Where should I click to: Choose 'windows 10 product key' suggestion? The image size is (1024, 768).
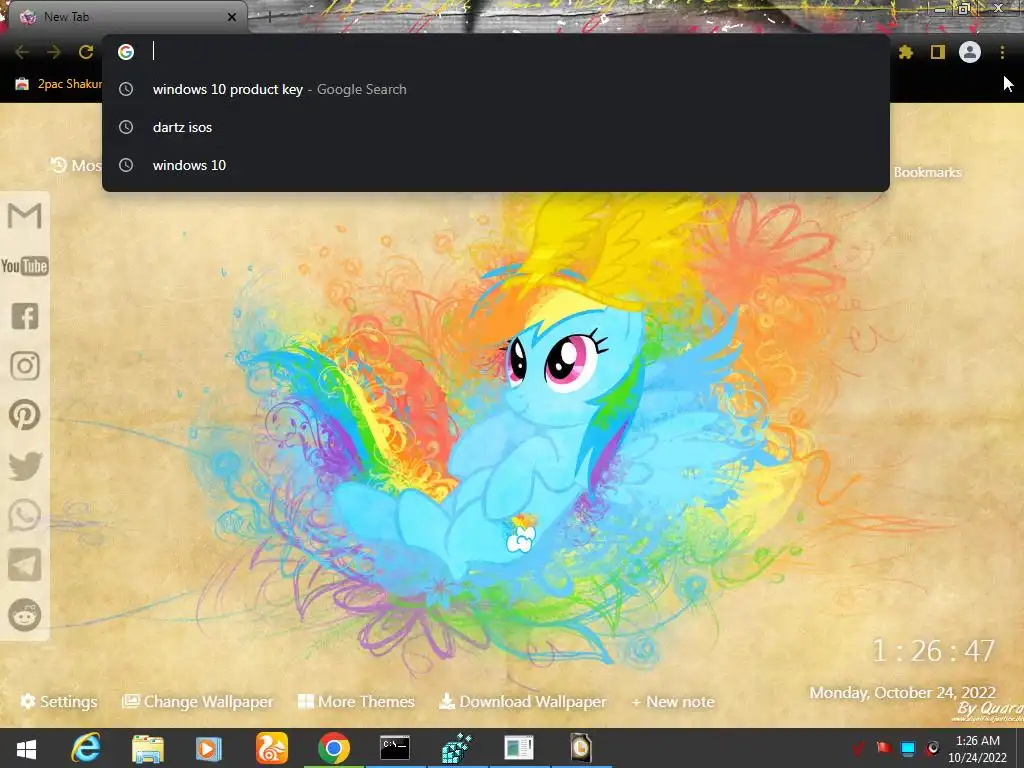pyautogui.click(x=496, y=89)
